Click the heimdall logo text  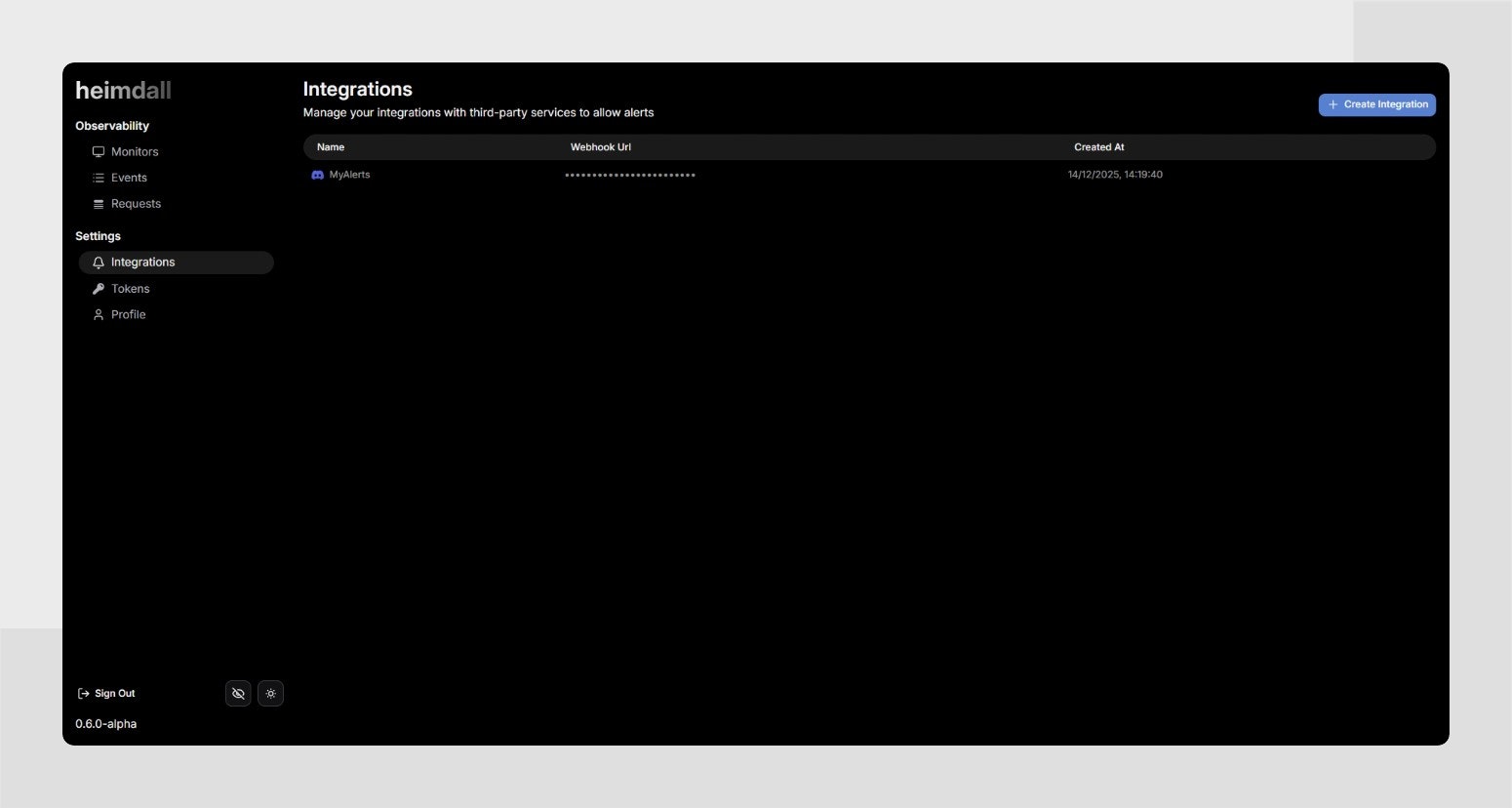click(x=123, y=90)
